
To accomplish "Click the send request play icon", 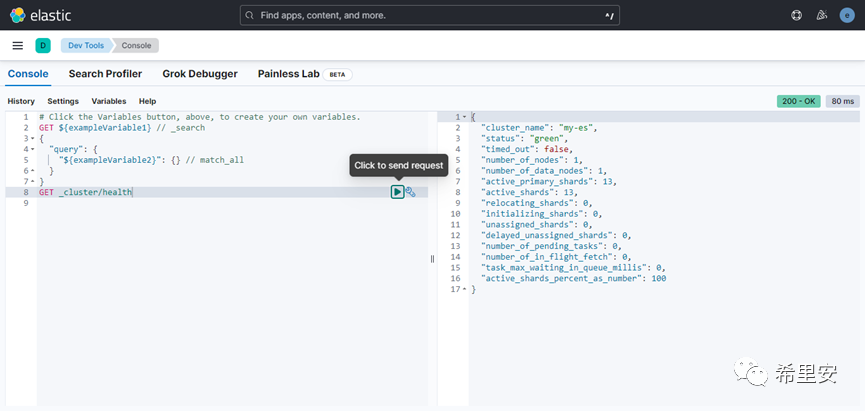I will click(397, 192).
